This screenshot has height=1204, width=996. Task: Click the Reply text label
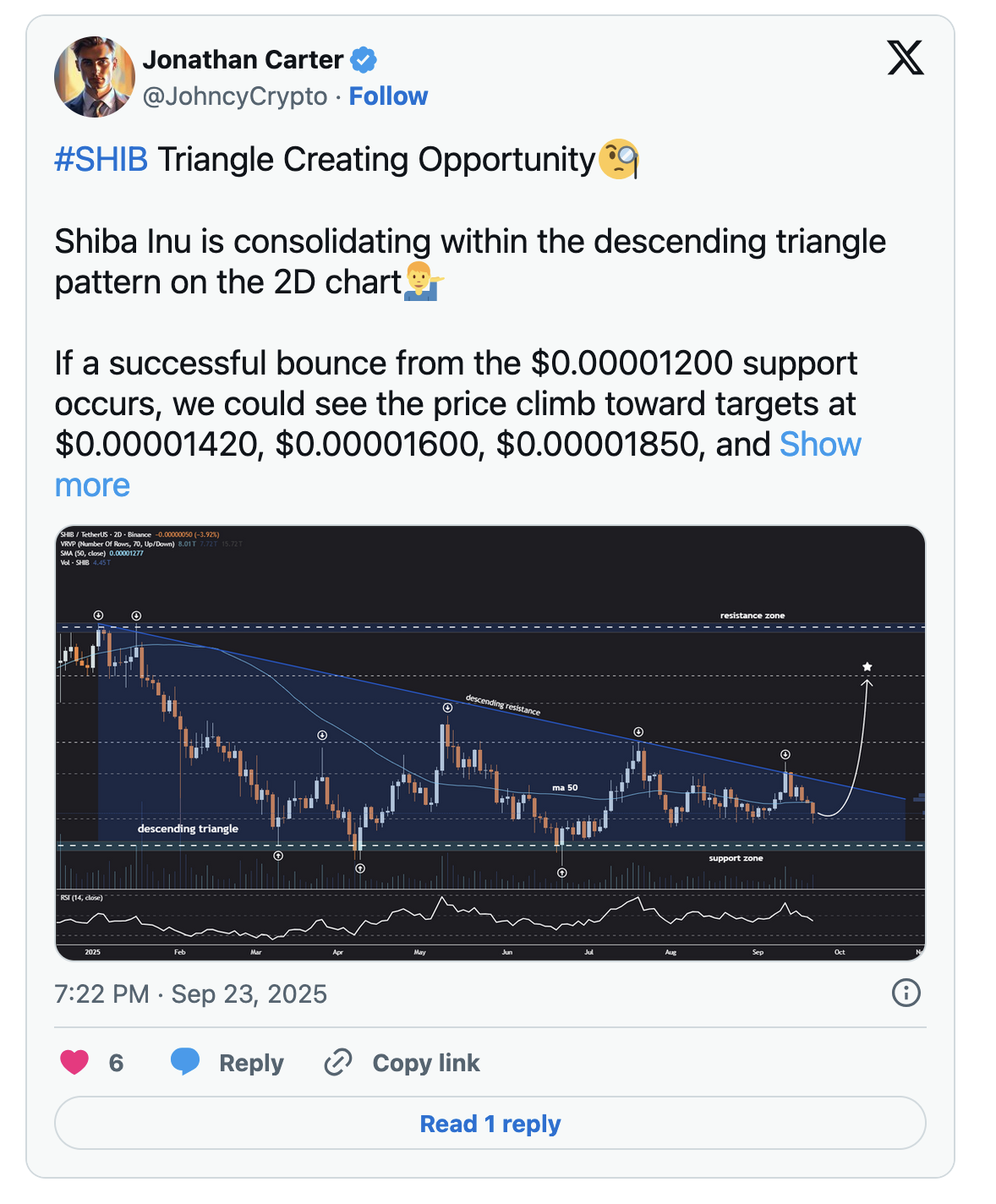[251, 1063]
